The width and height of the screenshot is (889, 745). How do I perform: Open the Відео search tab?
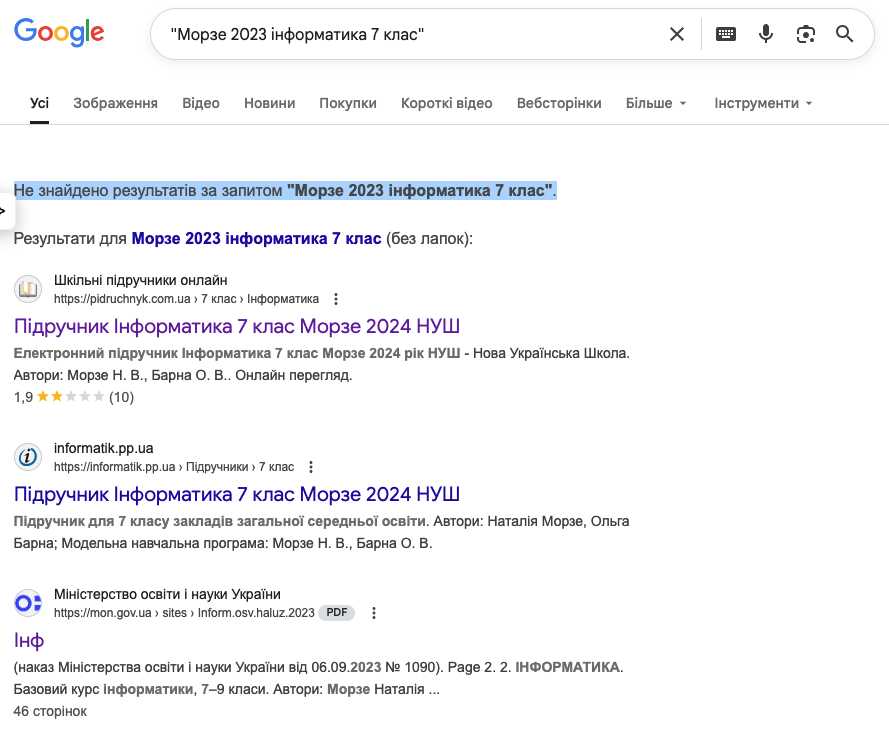click(201, 103)
